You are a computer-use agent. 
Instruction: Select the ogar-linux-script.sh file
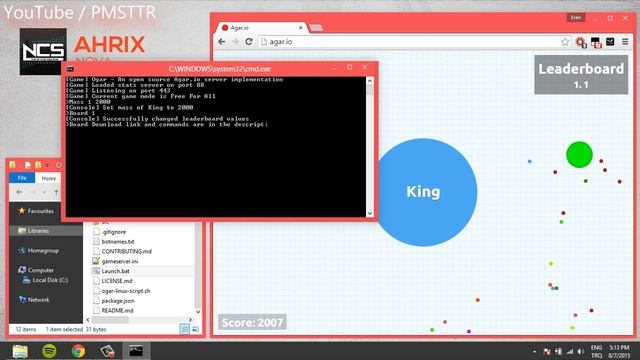click(x=125, y=291)
